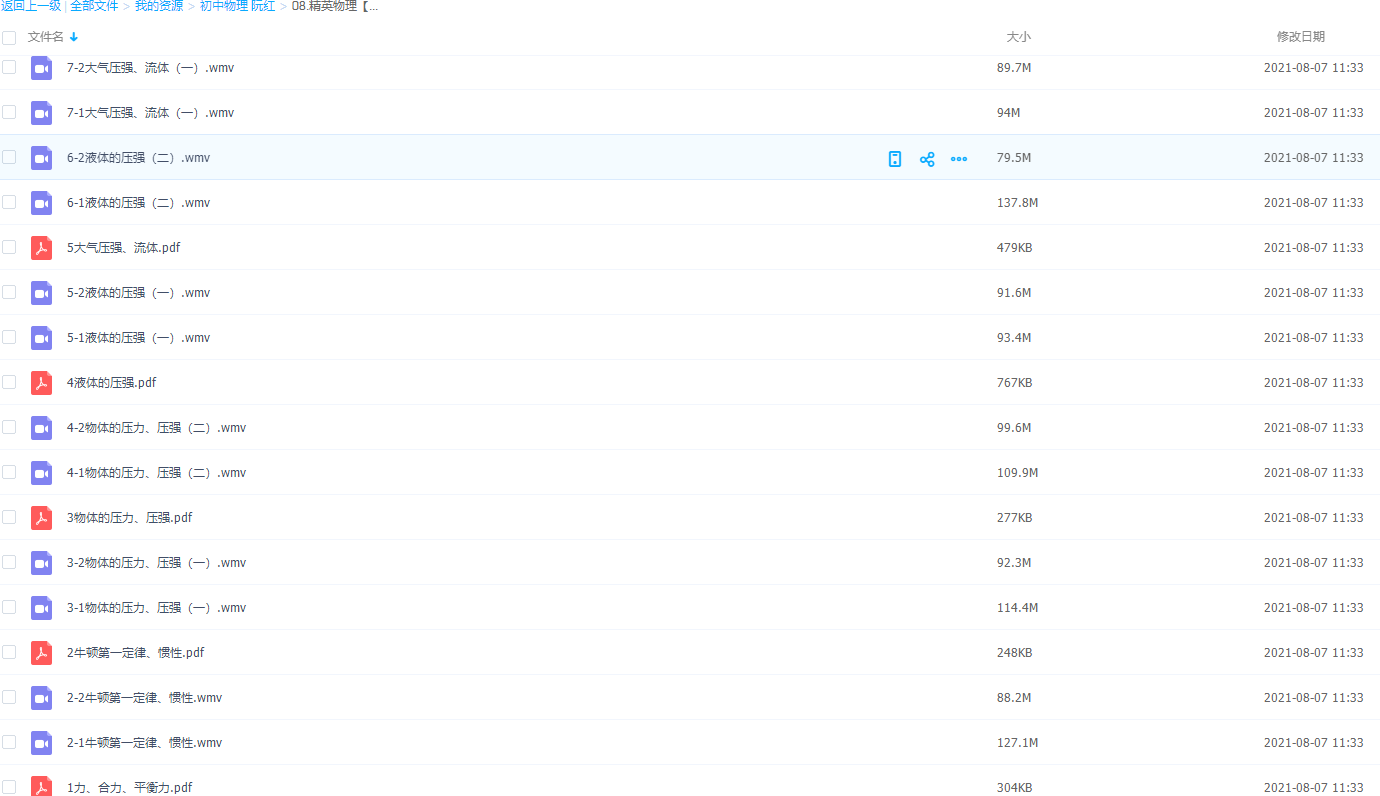Screen dimensions: 1380x796
Task: Open file 4-1物体的压力、压强（二）.wmv
Action: tap(156, 473)
